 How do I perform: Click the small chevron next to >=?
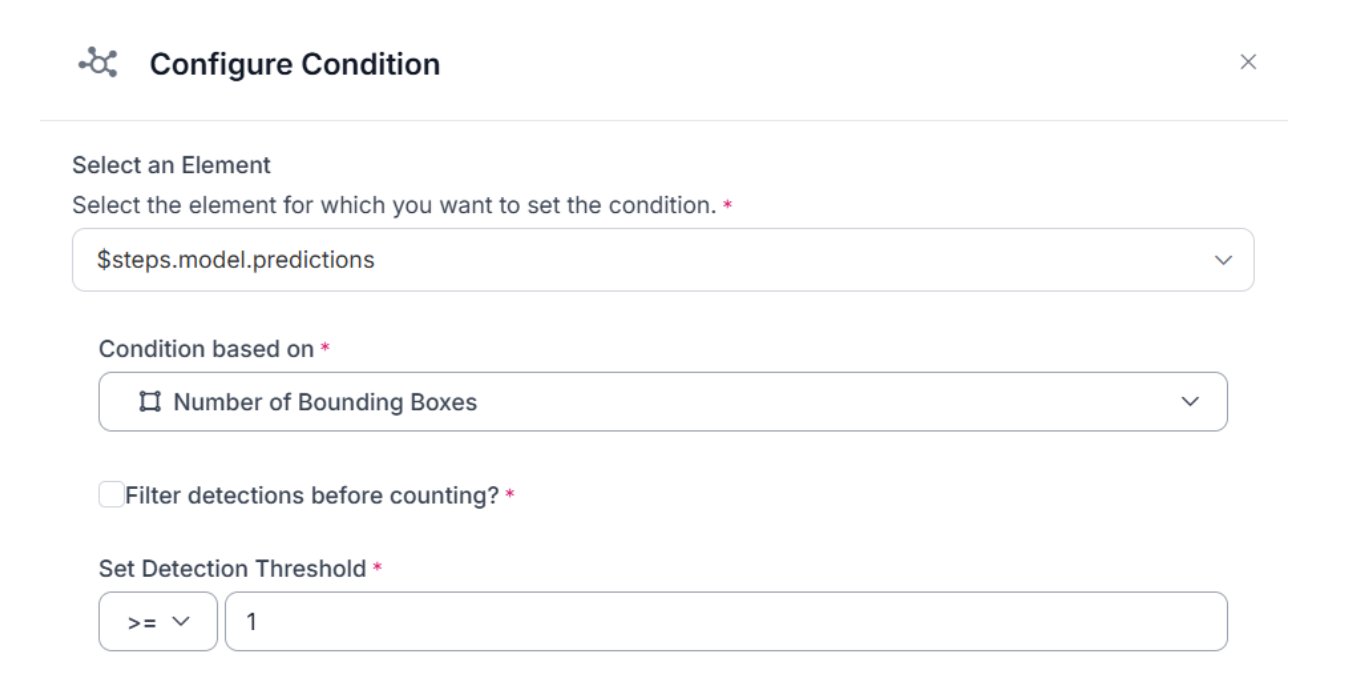[181, 622]
